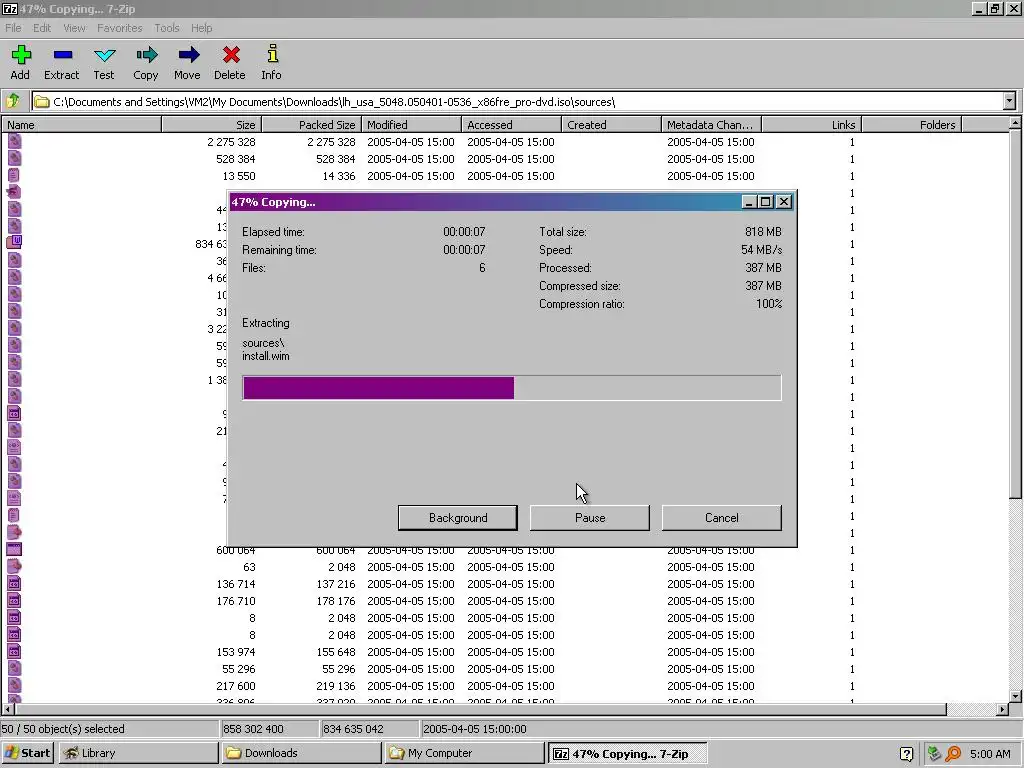Sort by Metadata Changed column header
Viewport: 1024px width, 768px height.
coord(711,125)
